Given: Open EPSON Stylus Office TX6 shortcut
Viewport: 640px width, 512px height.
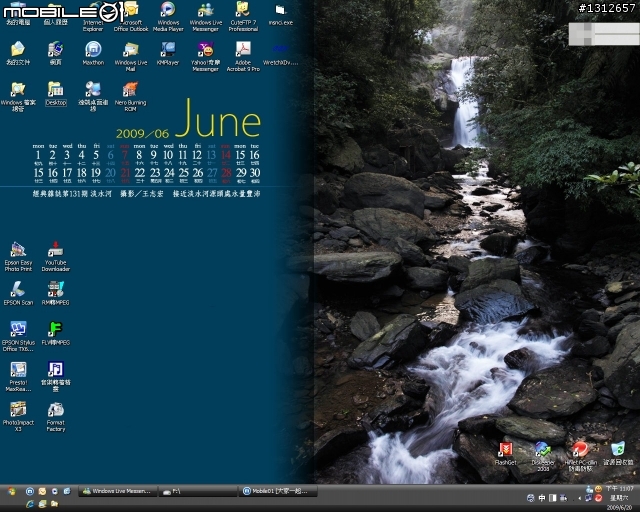Looking at the screenshot, I should pos(18,336).
